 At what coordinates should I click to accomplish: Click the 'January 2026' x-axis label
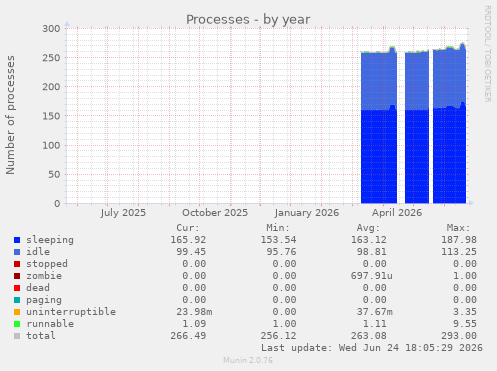point(307,213)
